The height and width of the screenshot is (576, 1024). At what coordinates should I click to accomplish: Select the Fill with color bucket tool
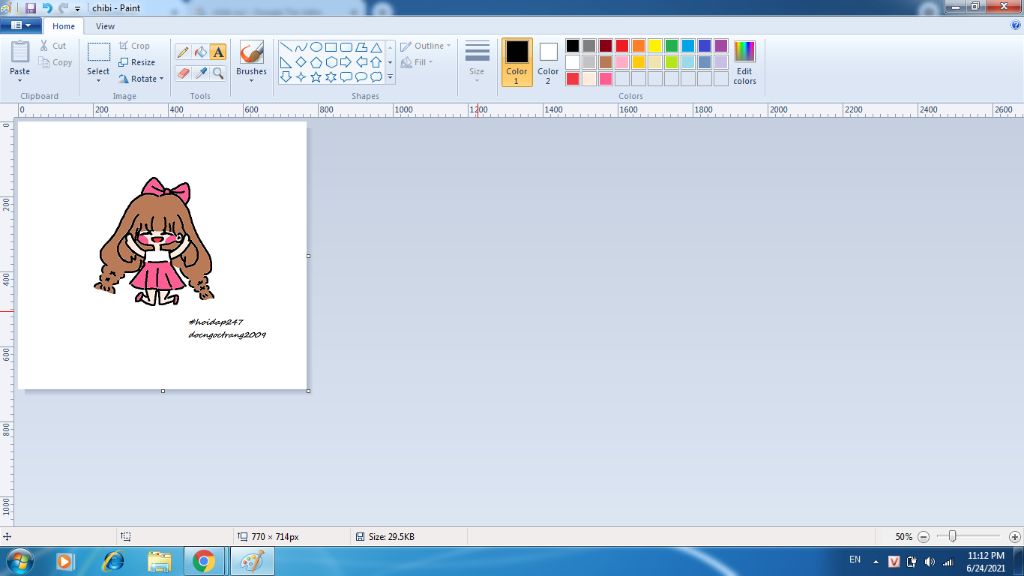(x=200, y=52)
